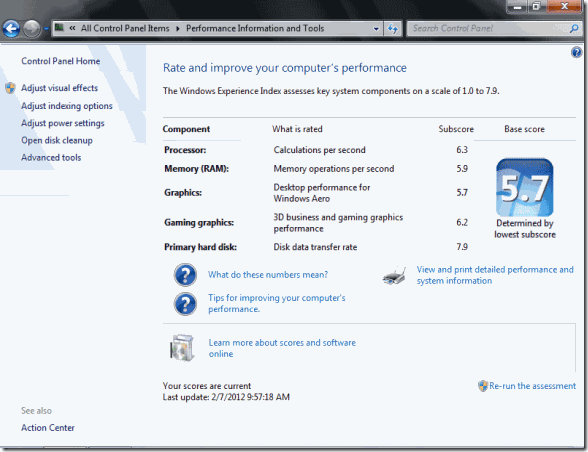
Task: Expand the address bar history dropdown
Action: tap(376, 29)
